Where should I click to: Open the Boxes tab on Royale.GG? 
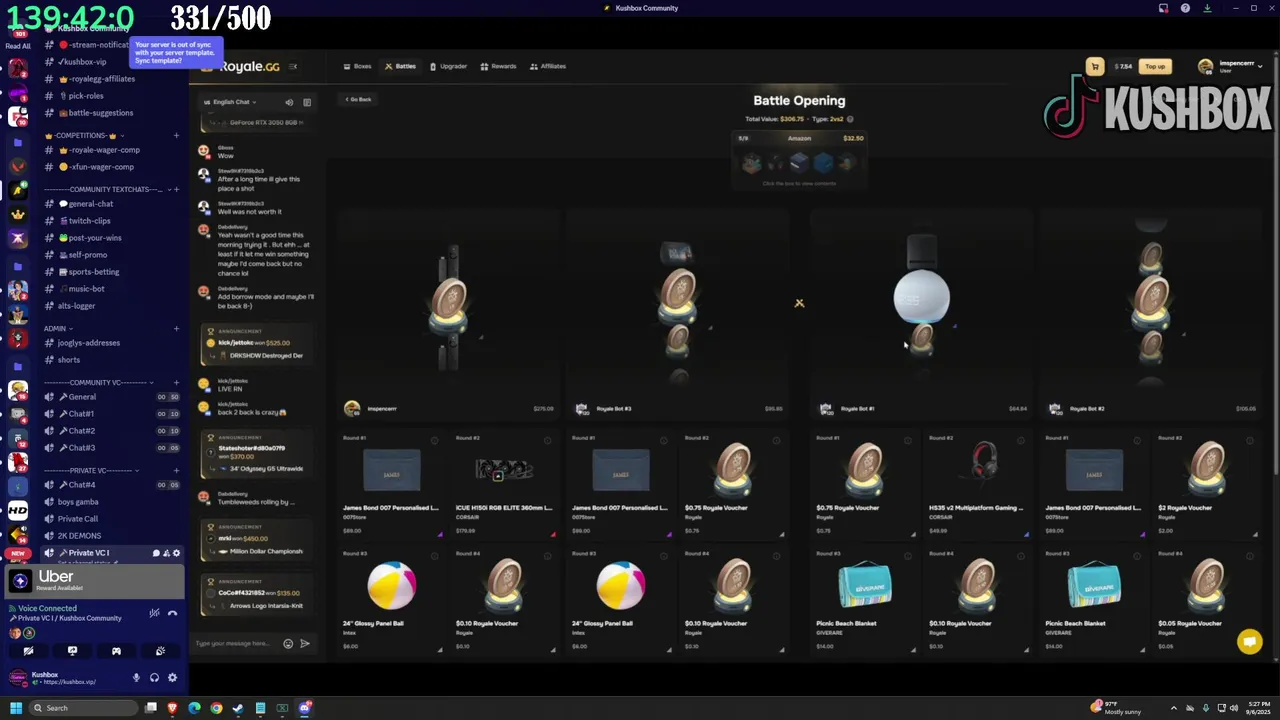[x=357, y=66]
